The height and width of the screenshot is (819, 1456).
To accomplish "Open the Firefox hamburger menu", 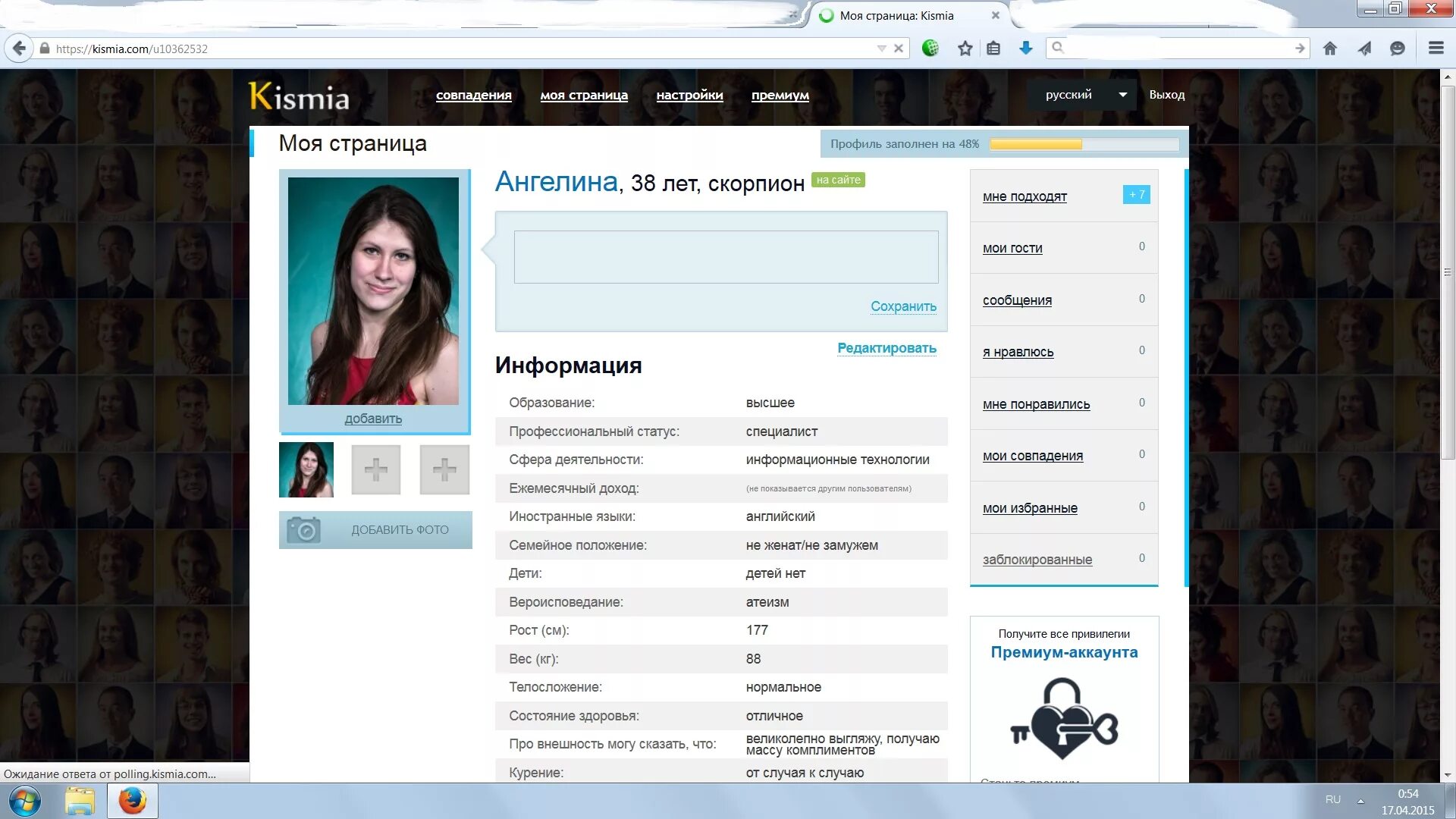I will click(1436, 48).
